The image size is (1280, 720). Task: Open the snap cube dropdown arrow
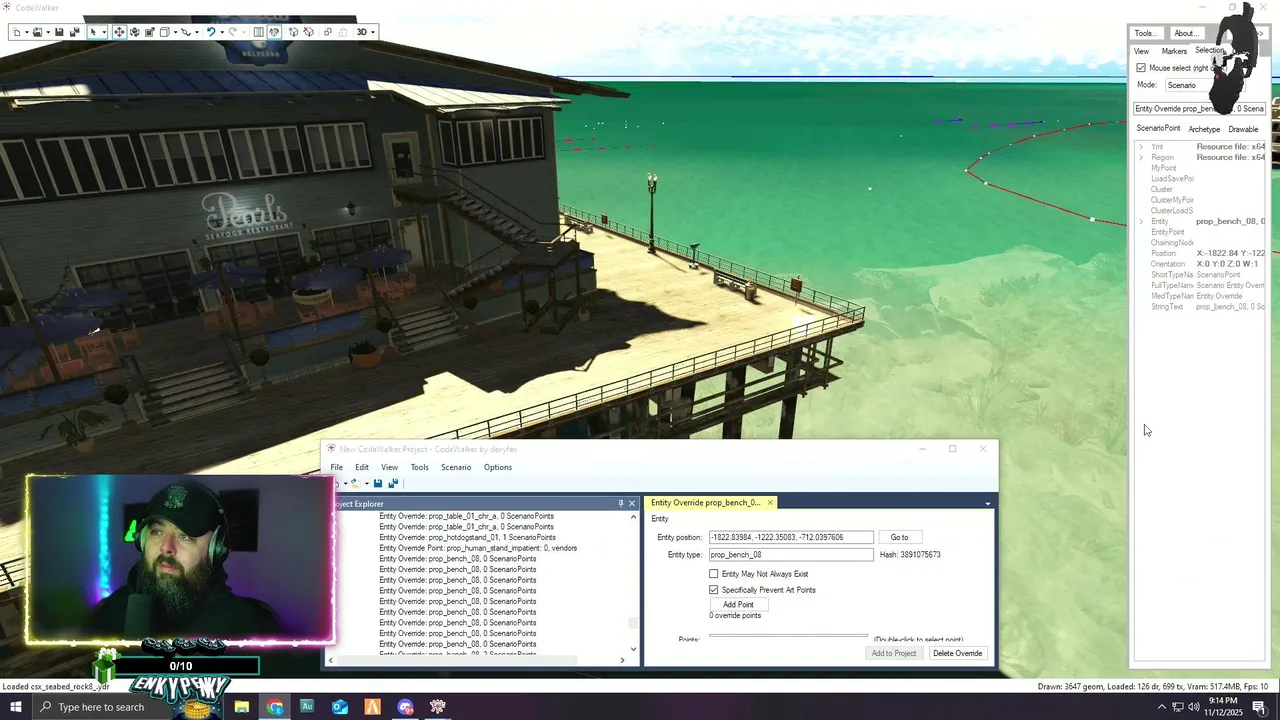175,32
